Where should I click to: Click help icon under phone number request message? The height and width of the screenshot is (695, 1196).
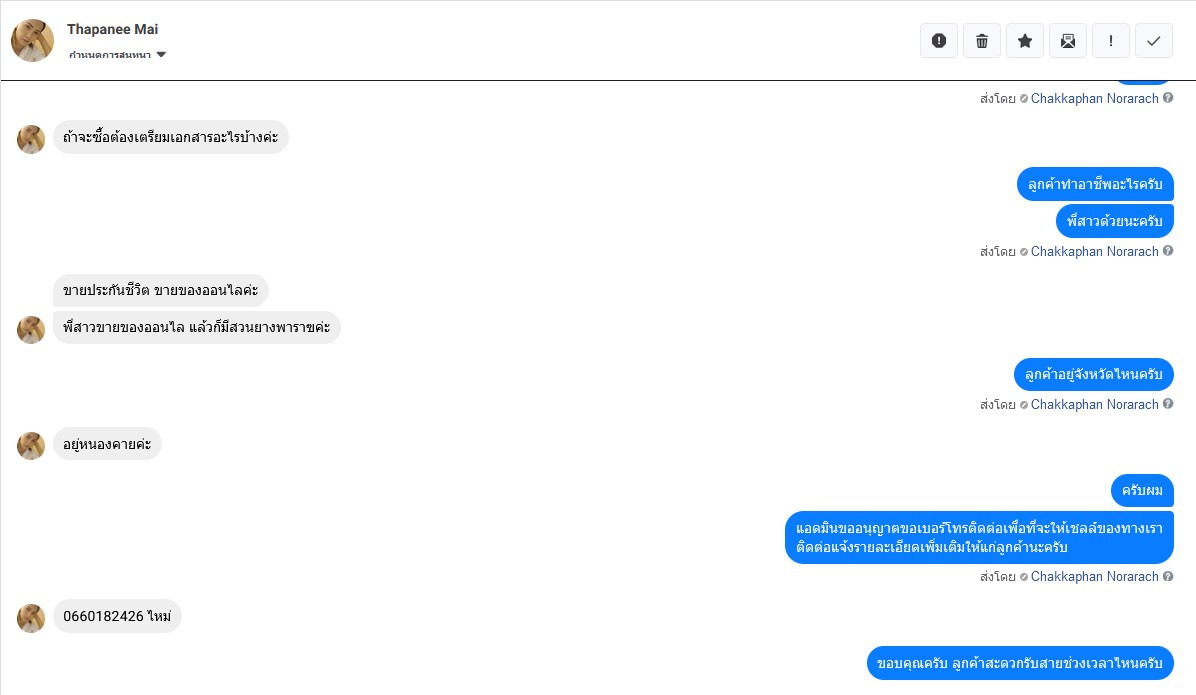pos(1168,576)
